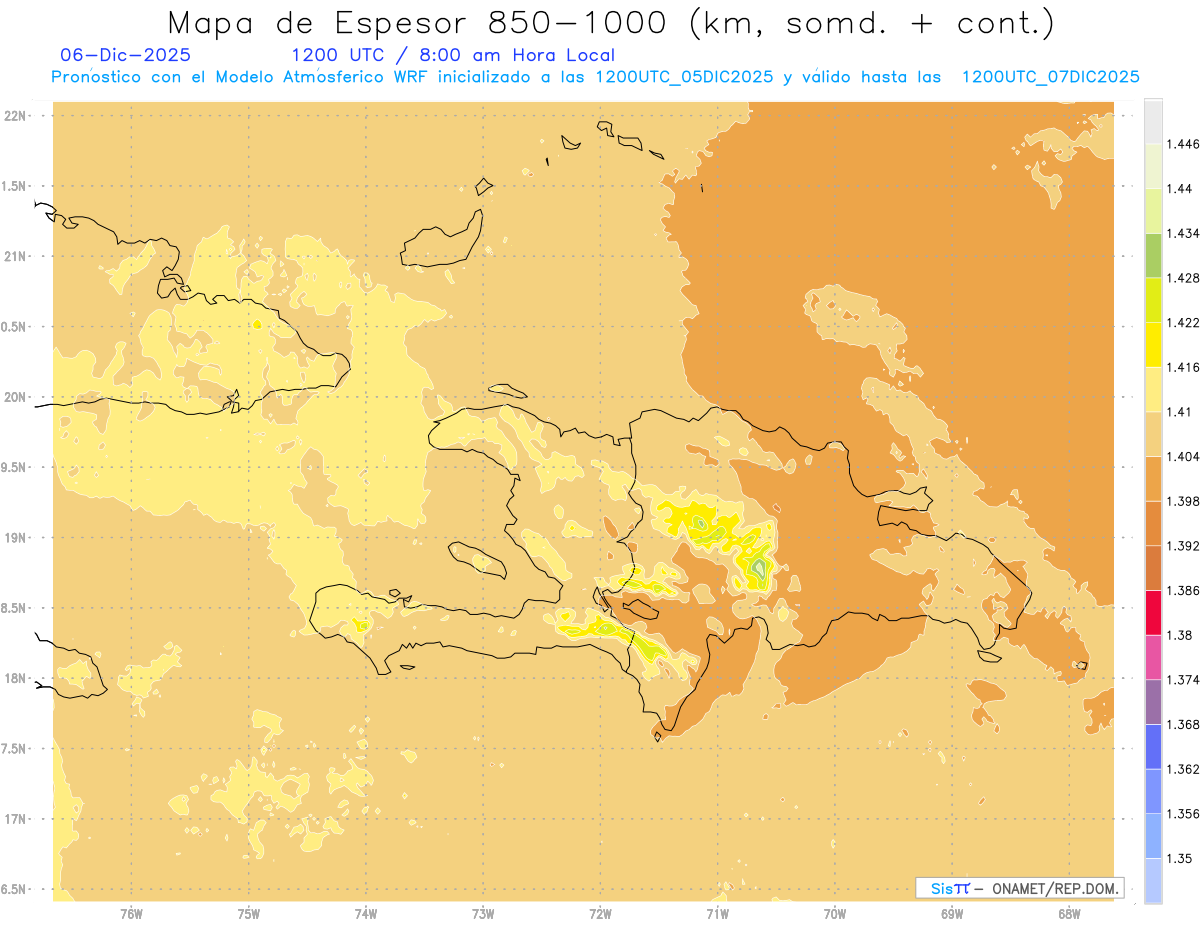Click the 20N latitude label
This screenshot has height=927, width=1200.
coord(16,398)
